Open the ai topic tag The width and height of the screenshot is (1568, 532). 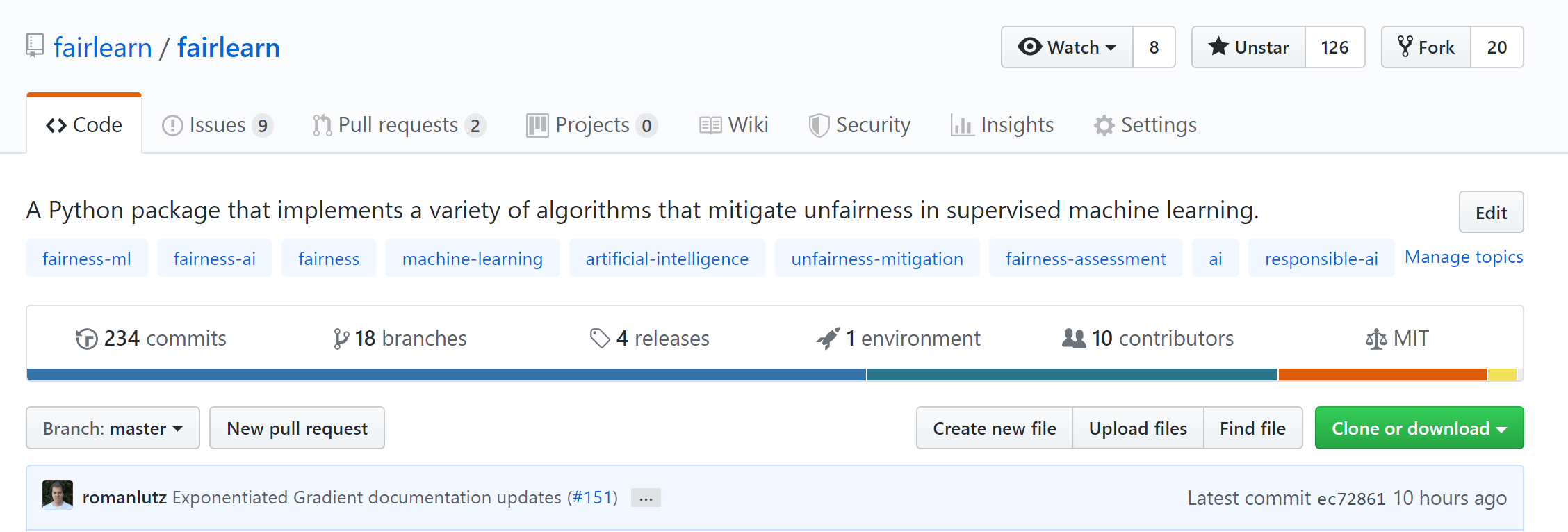click(x=1216, y=258)
